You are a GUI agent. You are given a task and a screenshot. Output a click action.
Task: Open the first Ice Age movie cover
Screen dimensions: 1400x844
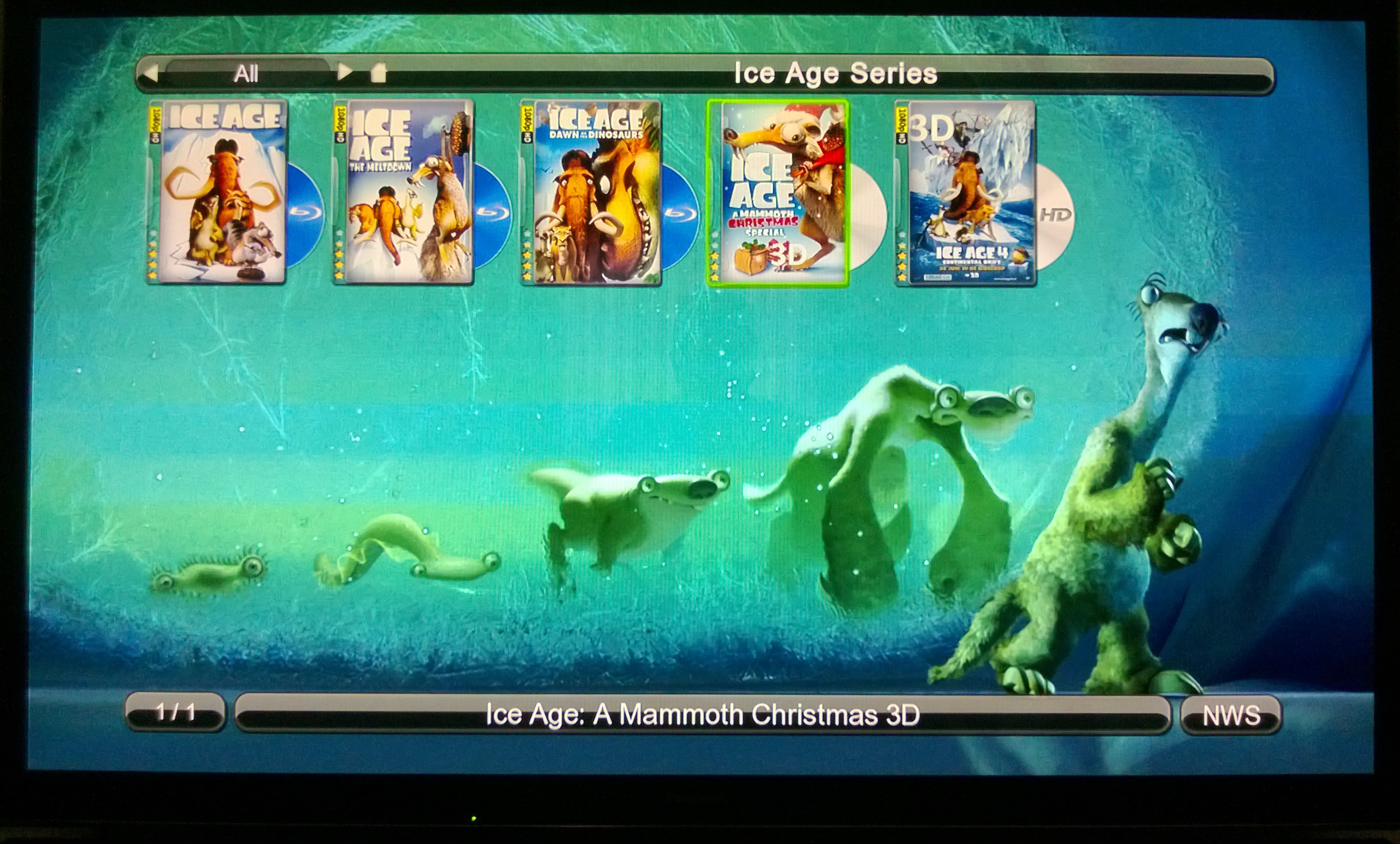[x=223, y=192]
